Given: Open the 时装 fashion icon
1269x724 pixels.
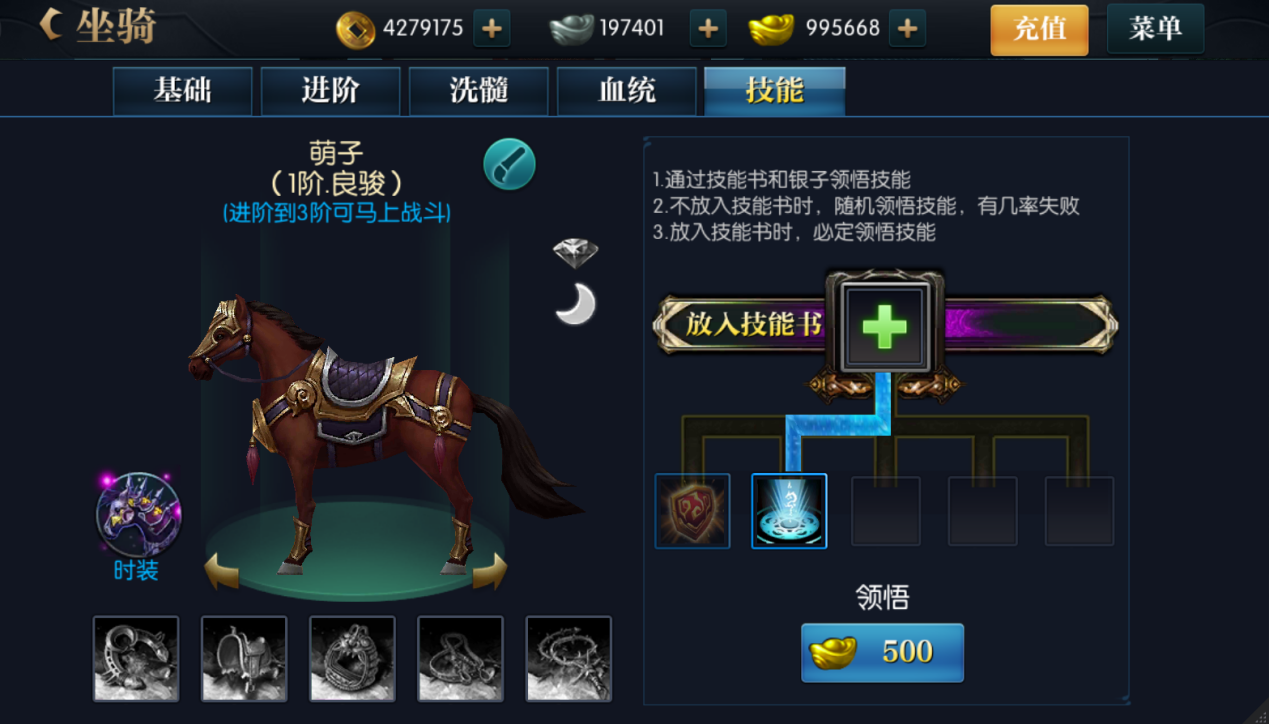Looking at the screenshot, I should (138, 514).
